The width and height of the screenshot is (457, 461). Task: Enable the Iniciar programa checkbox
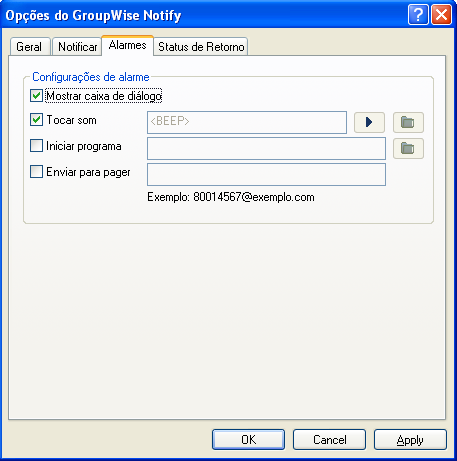(36, 146)
